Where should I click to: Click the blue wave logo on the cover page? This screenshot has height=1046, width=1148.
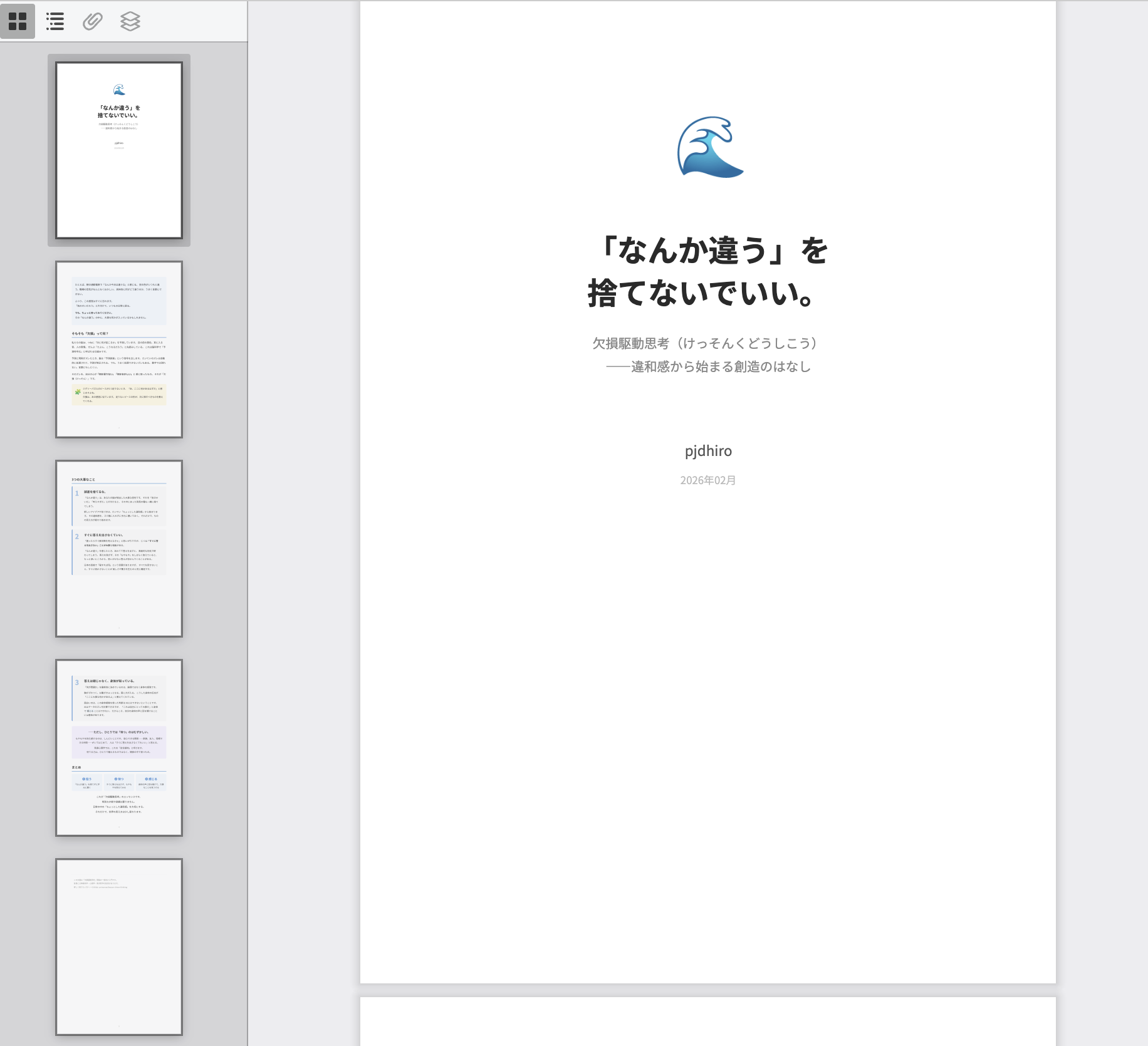(709, 148)
